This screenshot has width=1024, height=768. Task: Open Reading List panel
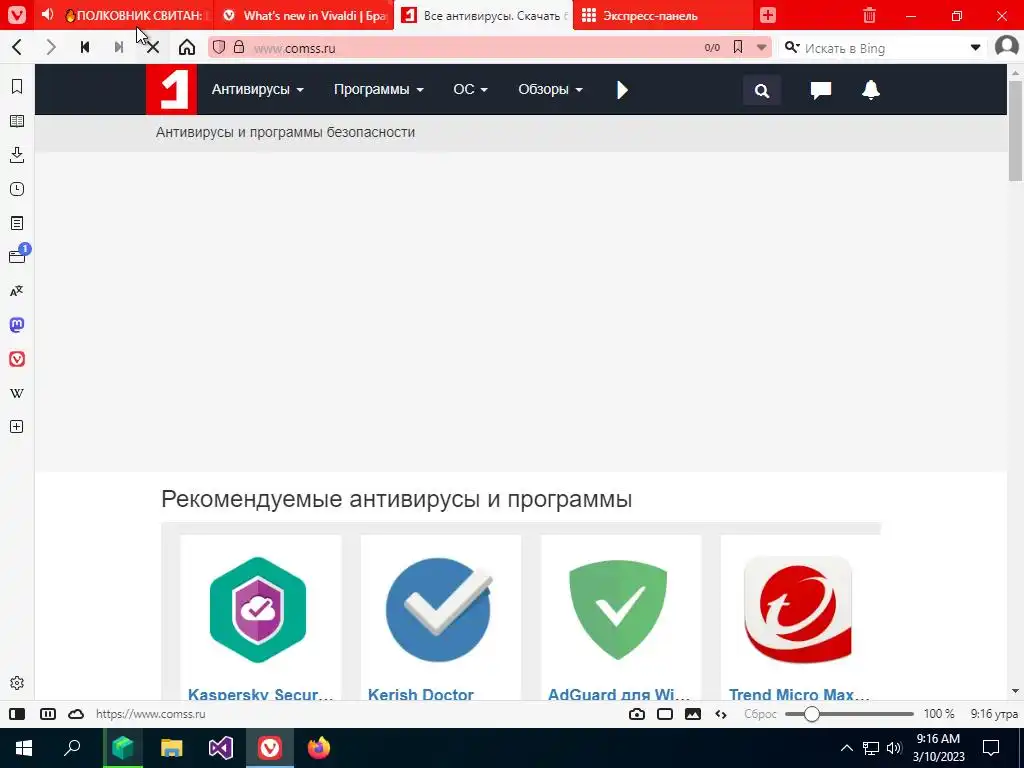click(x=17, y=121)
